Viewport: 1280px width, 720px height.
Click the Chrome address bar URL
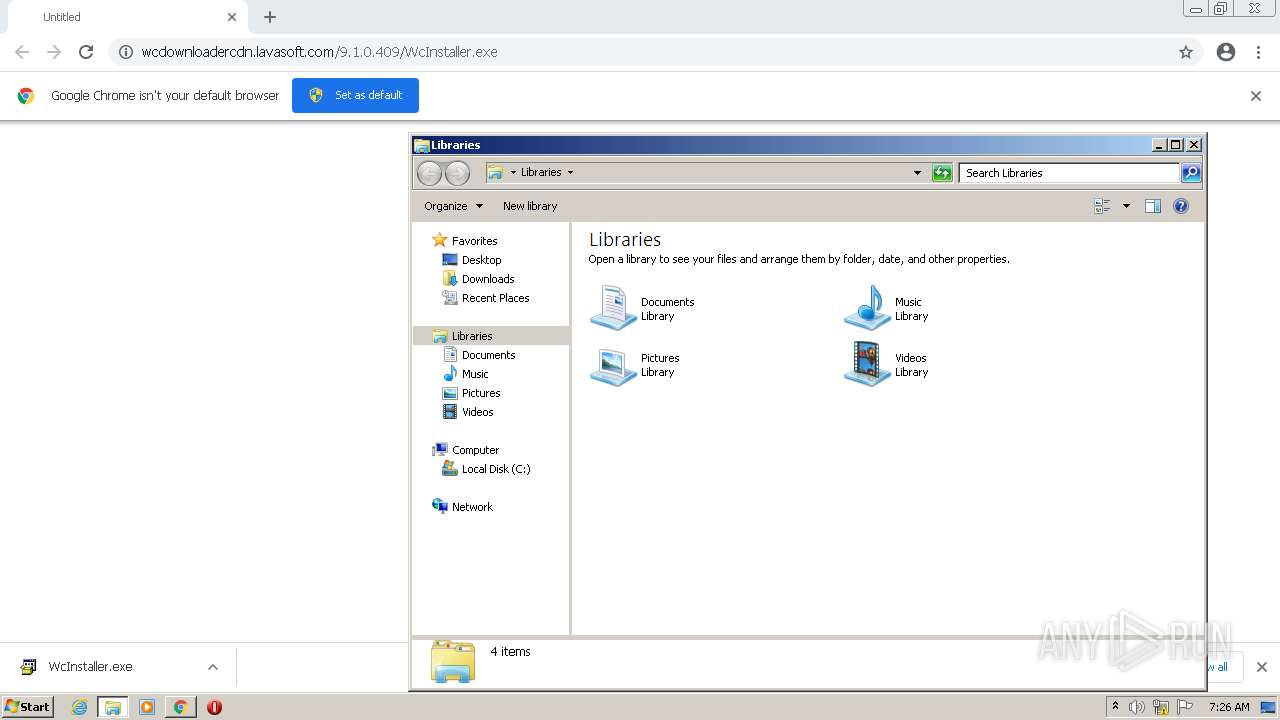(x=319, y=52)
